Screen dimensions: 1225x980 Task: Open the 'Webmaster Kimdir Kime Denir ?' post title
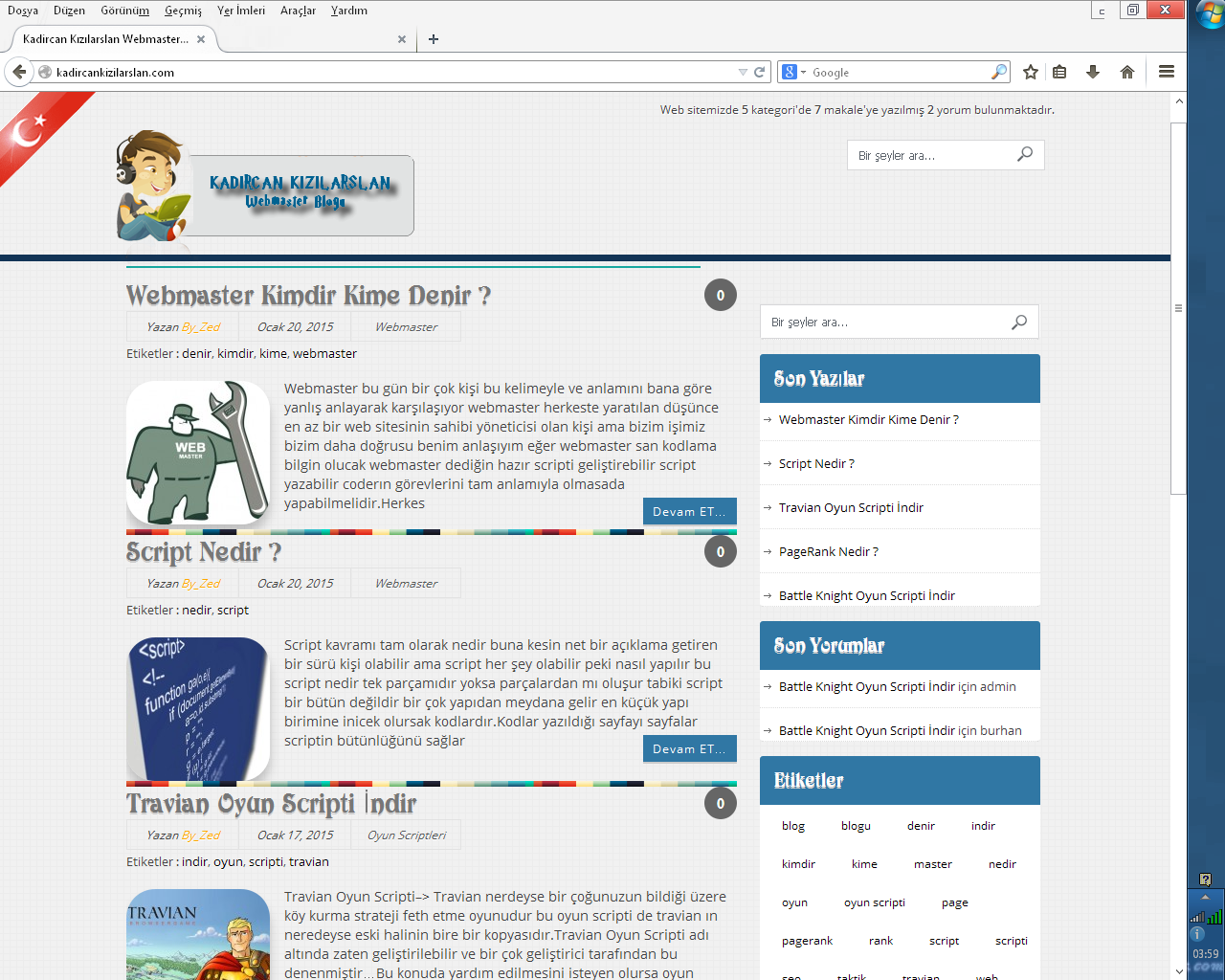click(x=308, y=295)
